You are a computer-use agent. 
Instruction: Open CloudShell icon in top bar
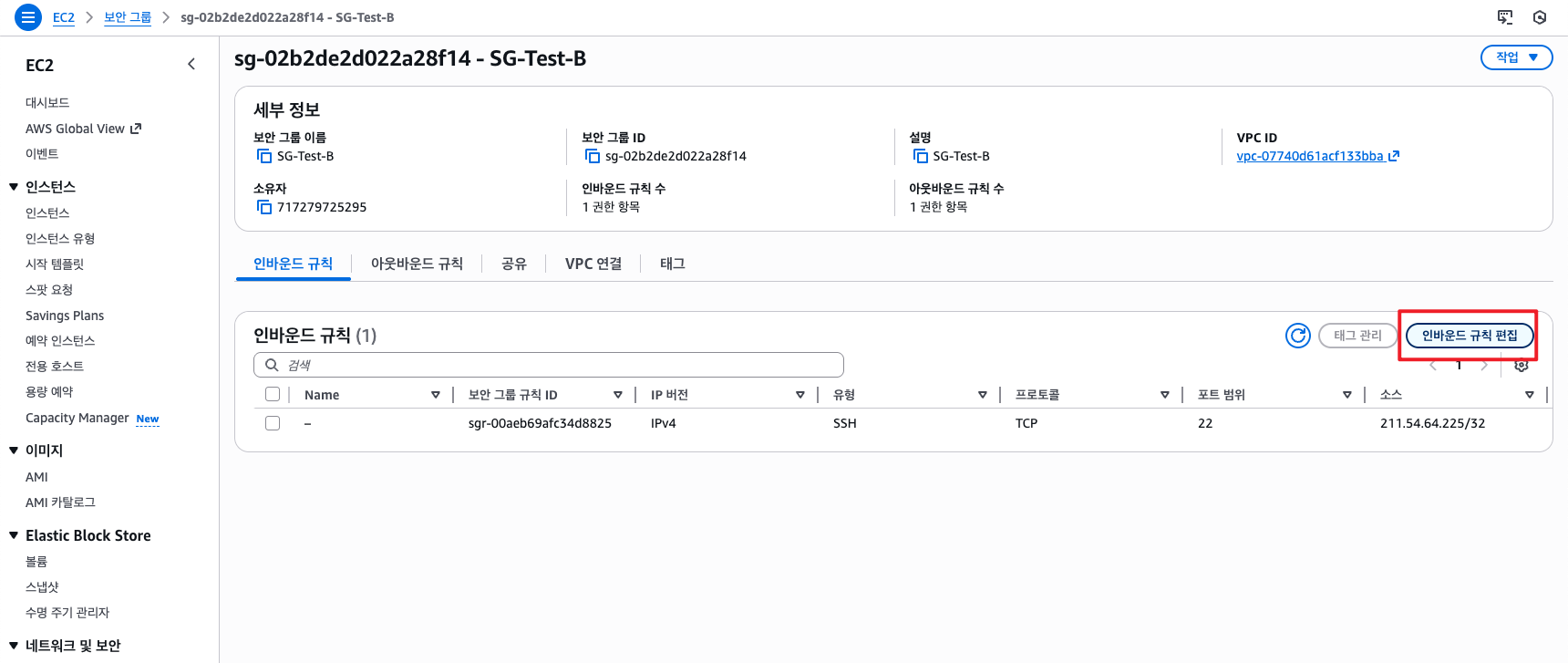1505,17
